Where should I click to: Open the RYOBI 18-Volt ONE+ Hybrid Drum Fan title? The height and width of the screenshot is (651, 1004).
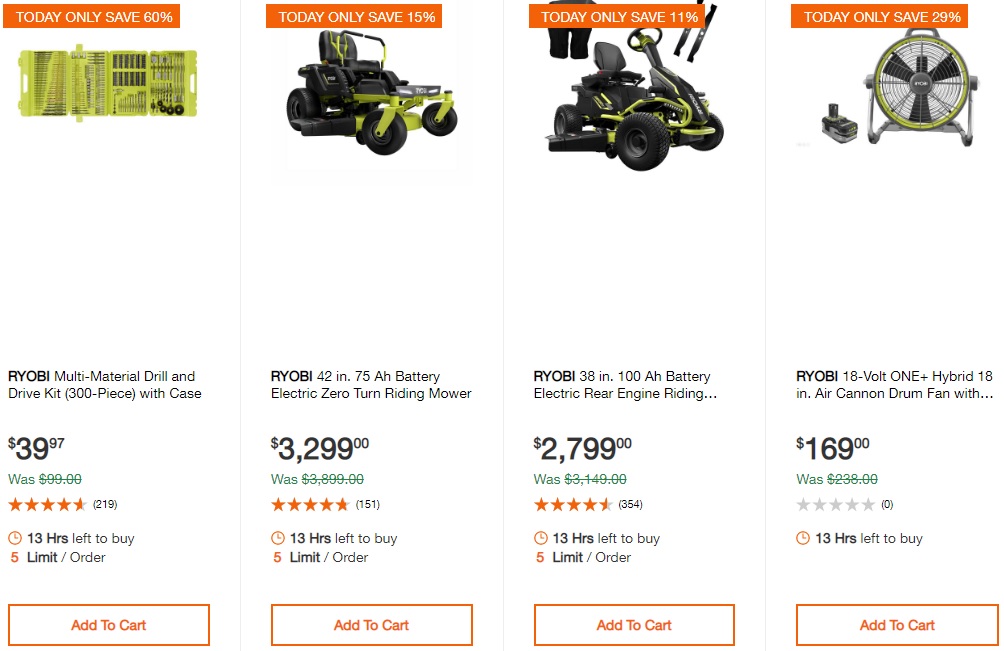pyautogui.click(x=895, y=385)
